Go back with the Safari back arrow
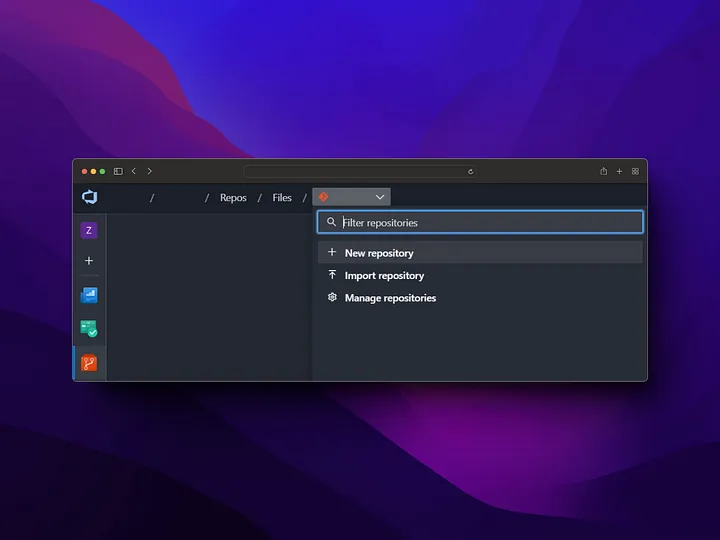Viewport: 720px width, 540px height. pos(134,171)
